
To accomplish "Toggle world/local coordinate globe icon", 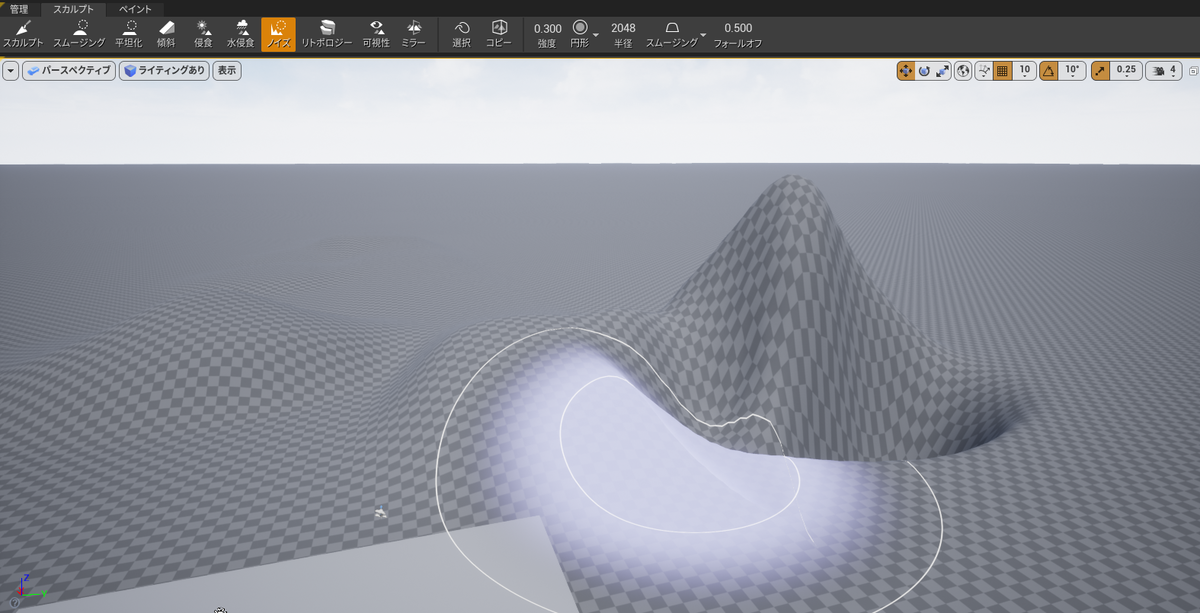I will pyautogui.click(x=963, y=71).
